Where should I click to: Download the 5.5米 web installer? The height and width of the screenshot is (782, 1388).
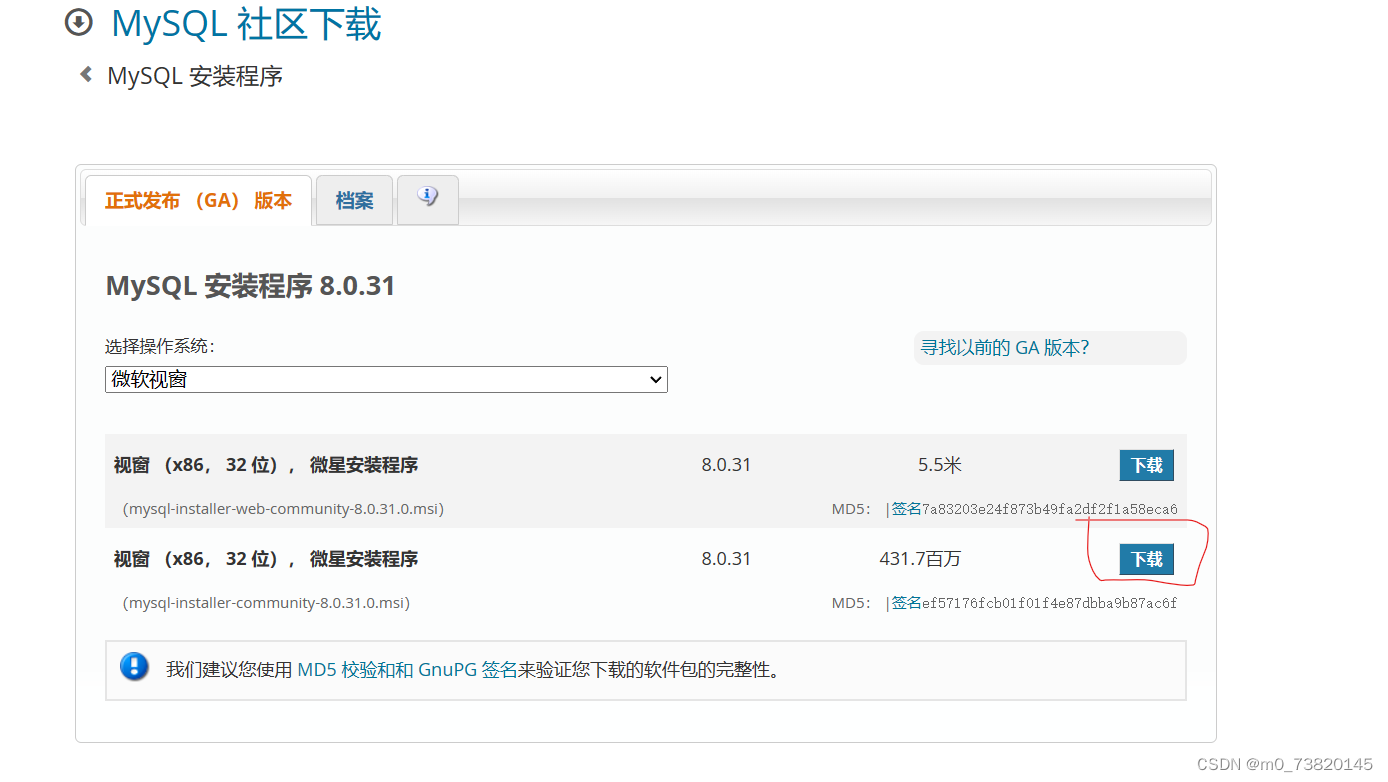coord(1146,465)
